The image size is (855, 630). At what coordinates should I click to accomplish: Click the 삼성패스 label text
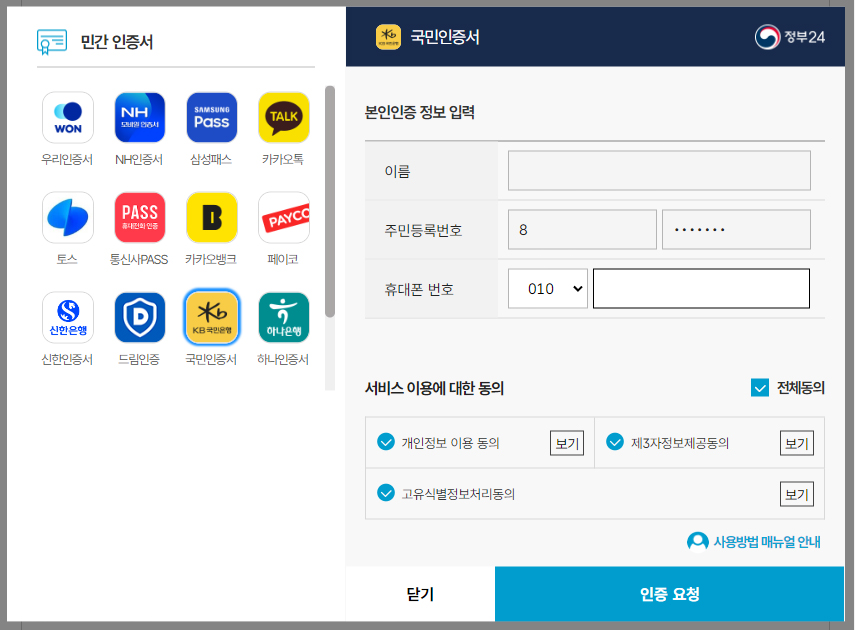pyautogui.click(x=211, y=159)
